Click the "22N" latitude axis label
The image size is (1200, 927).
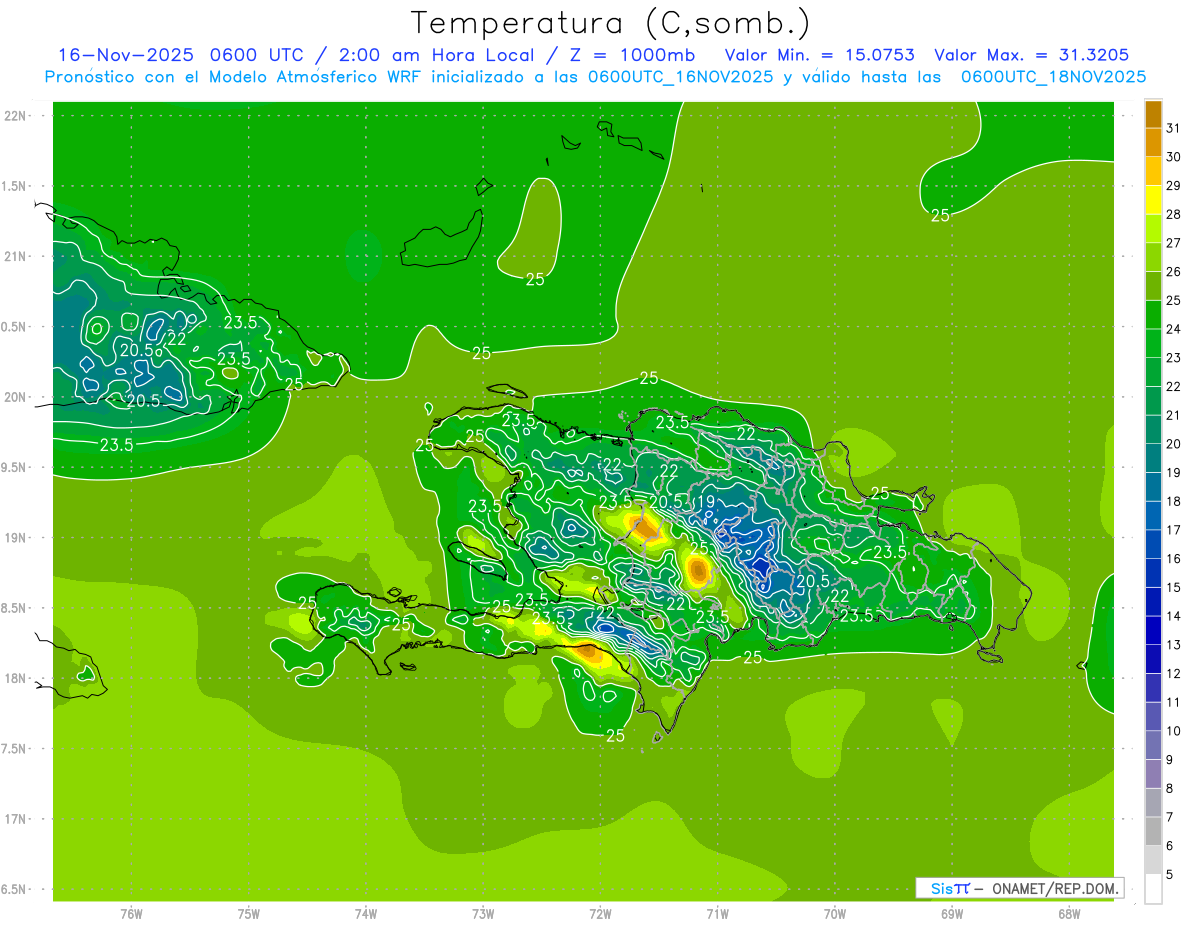(15, 116)
